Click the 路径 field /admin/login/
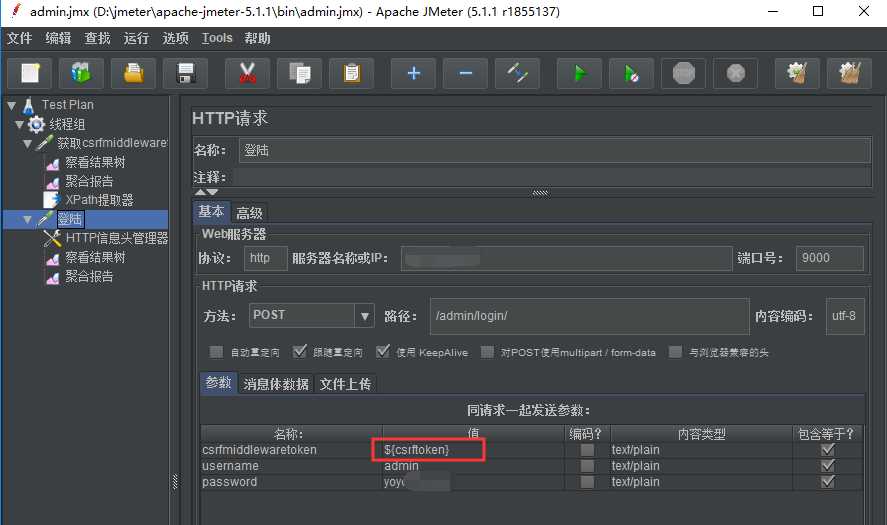This screenshot has height=525, width=887. click(x=589, y=316)
